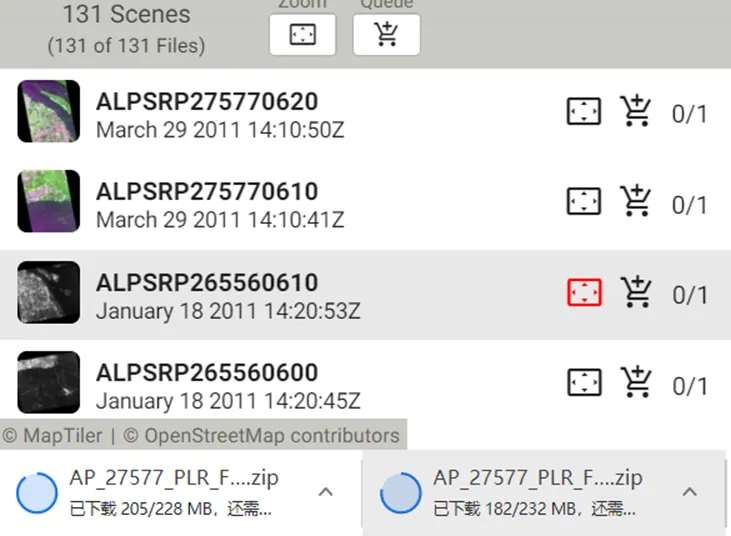The image size is (731, 536).
Task: Click the Zoom to all results button
Action: click(302, 35)
